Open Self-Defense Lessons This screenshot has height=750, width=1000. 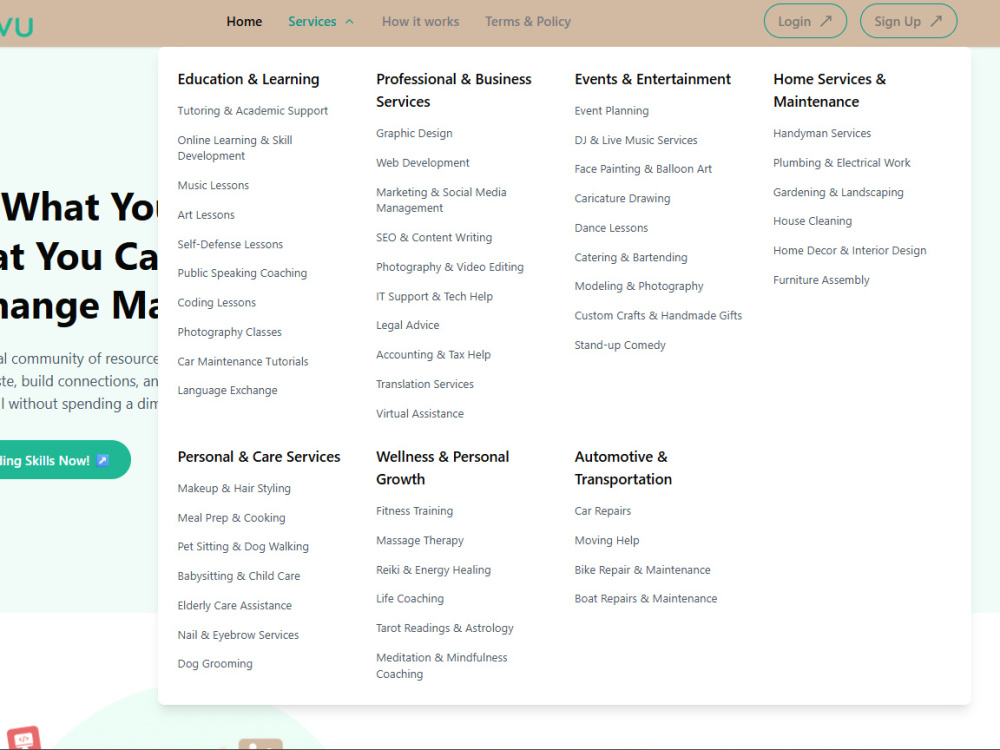point(230,244)
